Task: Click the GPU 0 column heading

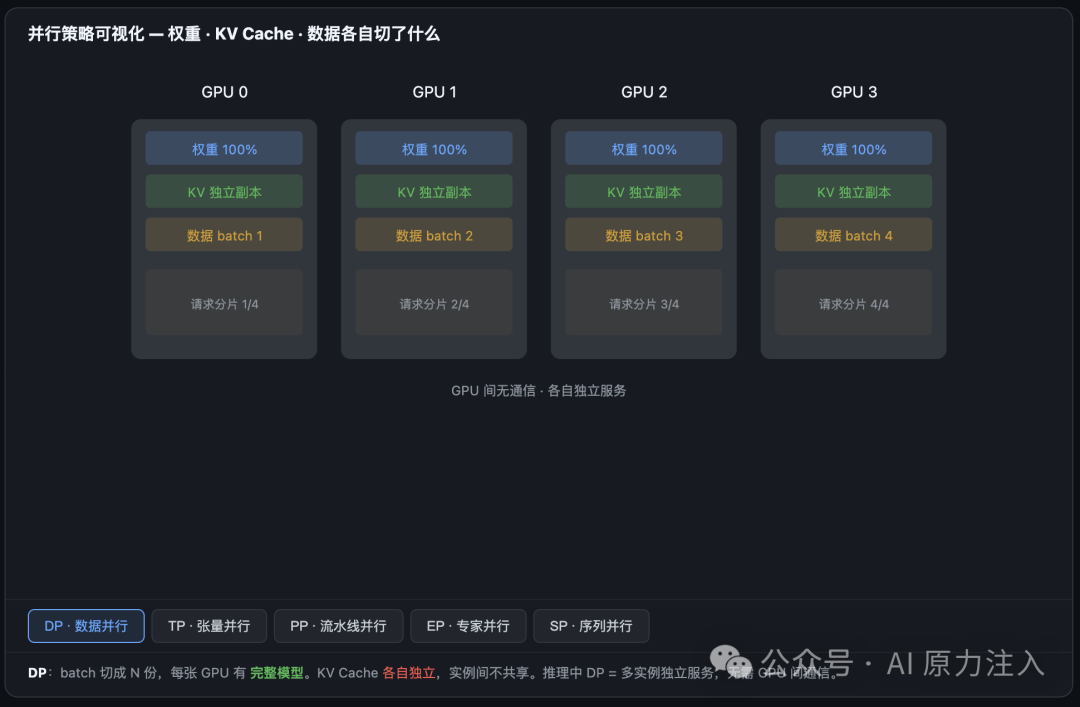Action: click(225, 92)
